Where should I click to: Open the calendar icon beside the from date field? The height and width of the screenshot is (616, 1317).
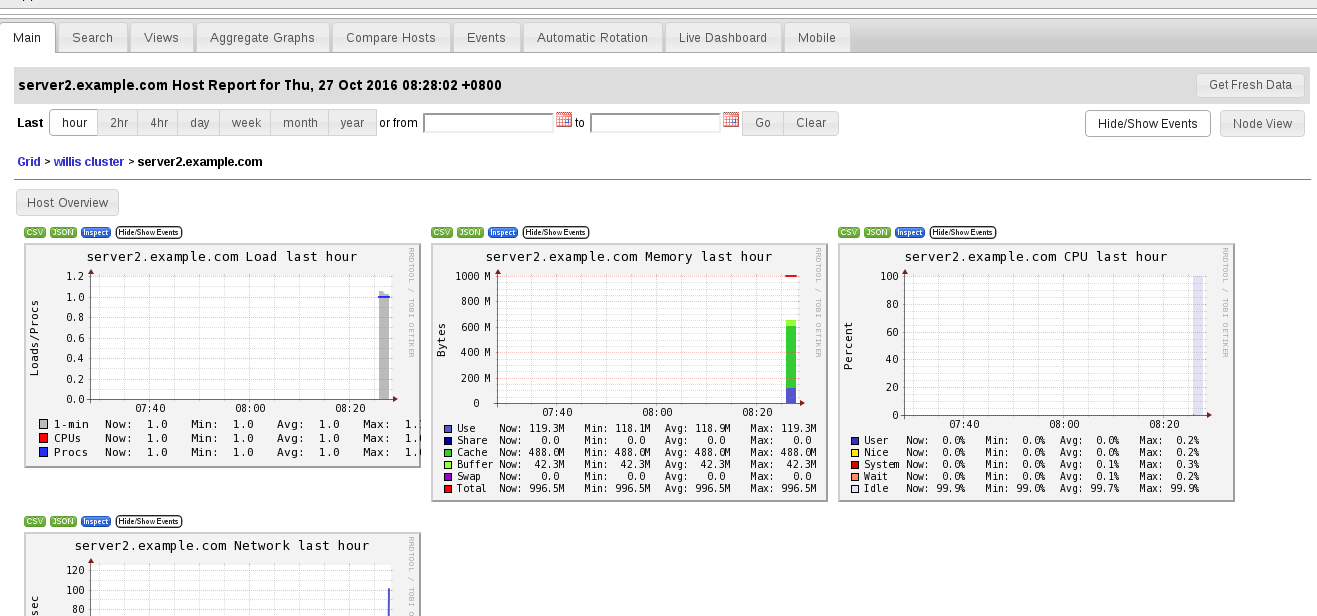click(564, 120)
